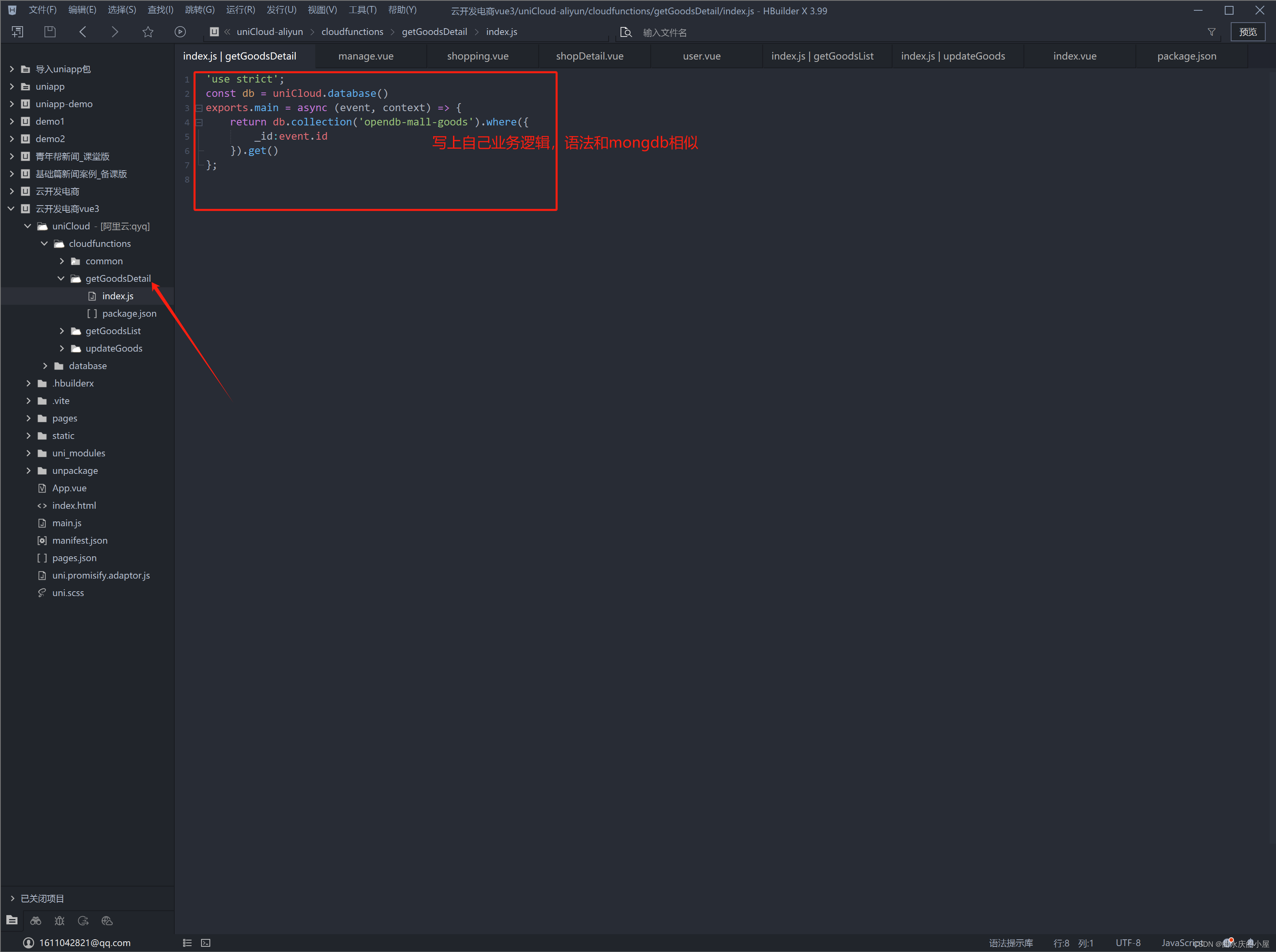Open the binoculars search panel
The width and height of the screenshot is (1276, 952).
click(36, 920)
